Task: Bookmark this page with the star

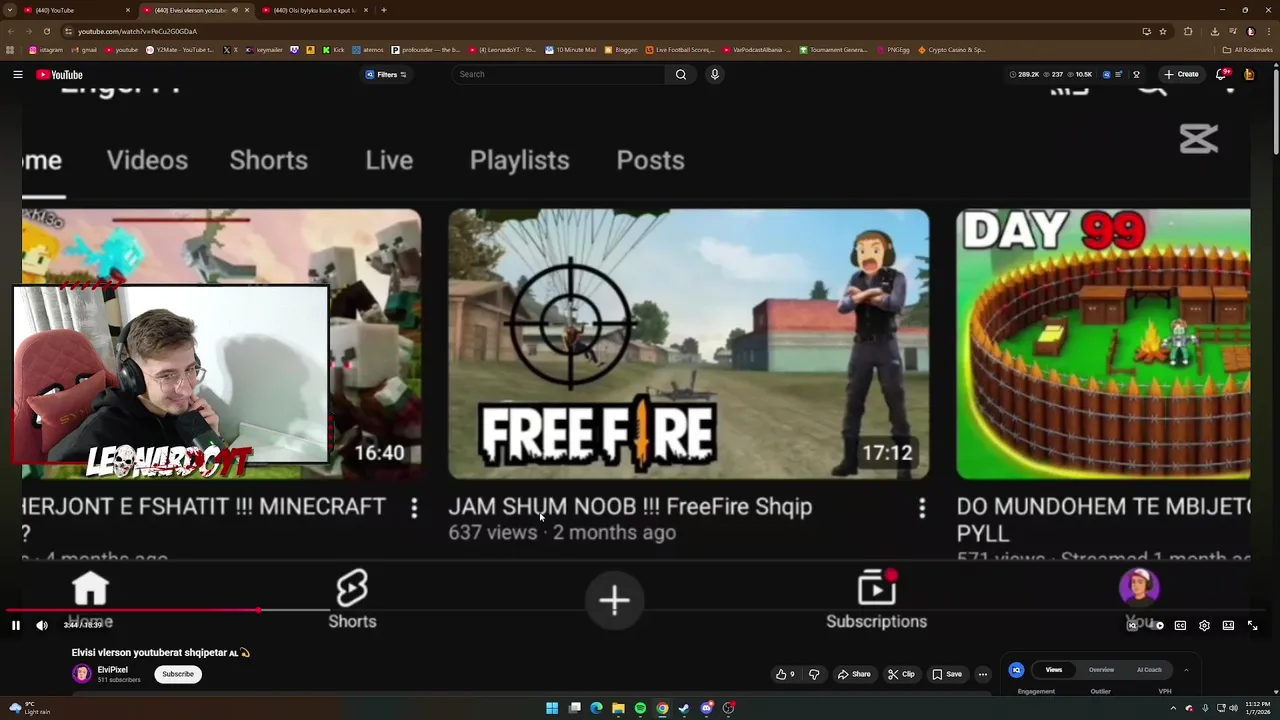Action: click(1162, 31)
